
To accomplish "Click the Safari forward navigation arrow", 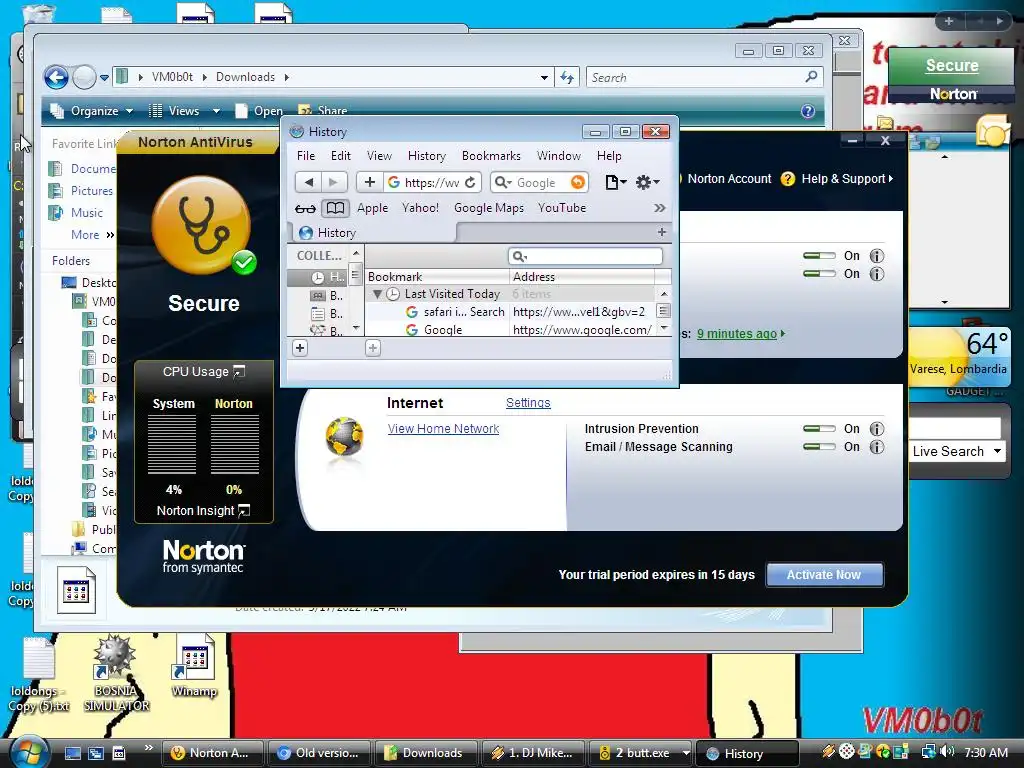I will 334,182.
